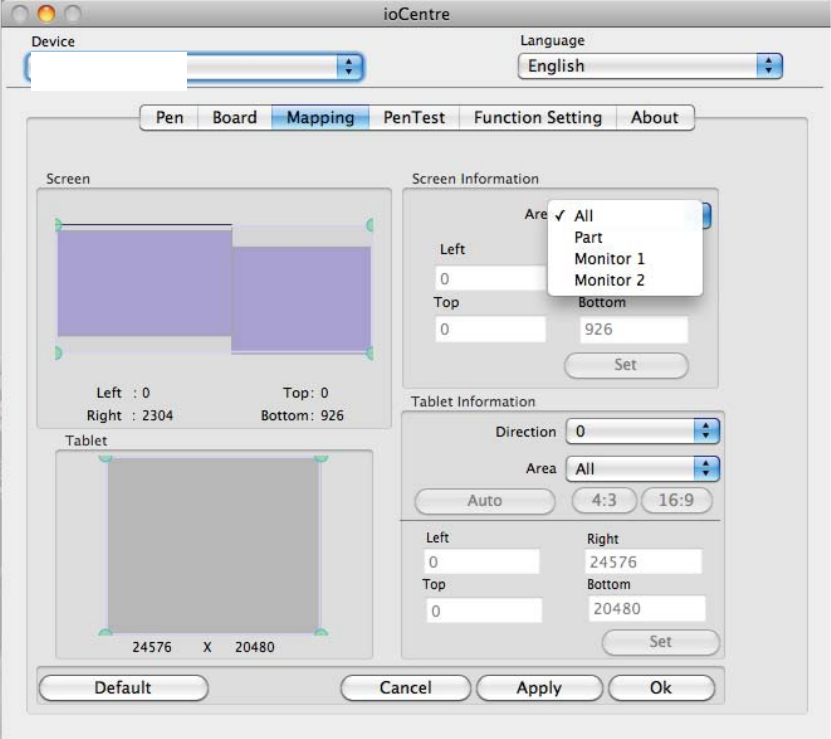This screenshot has width=831, height=739.
Task: Open the Tablet Information Area dropdown
Action: [642, 469]
